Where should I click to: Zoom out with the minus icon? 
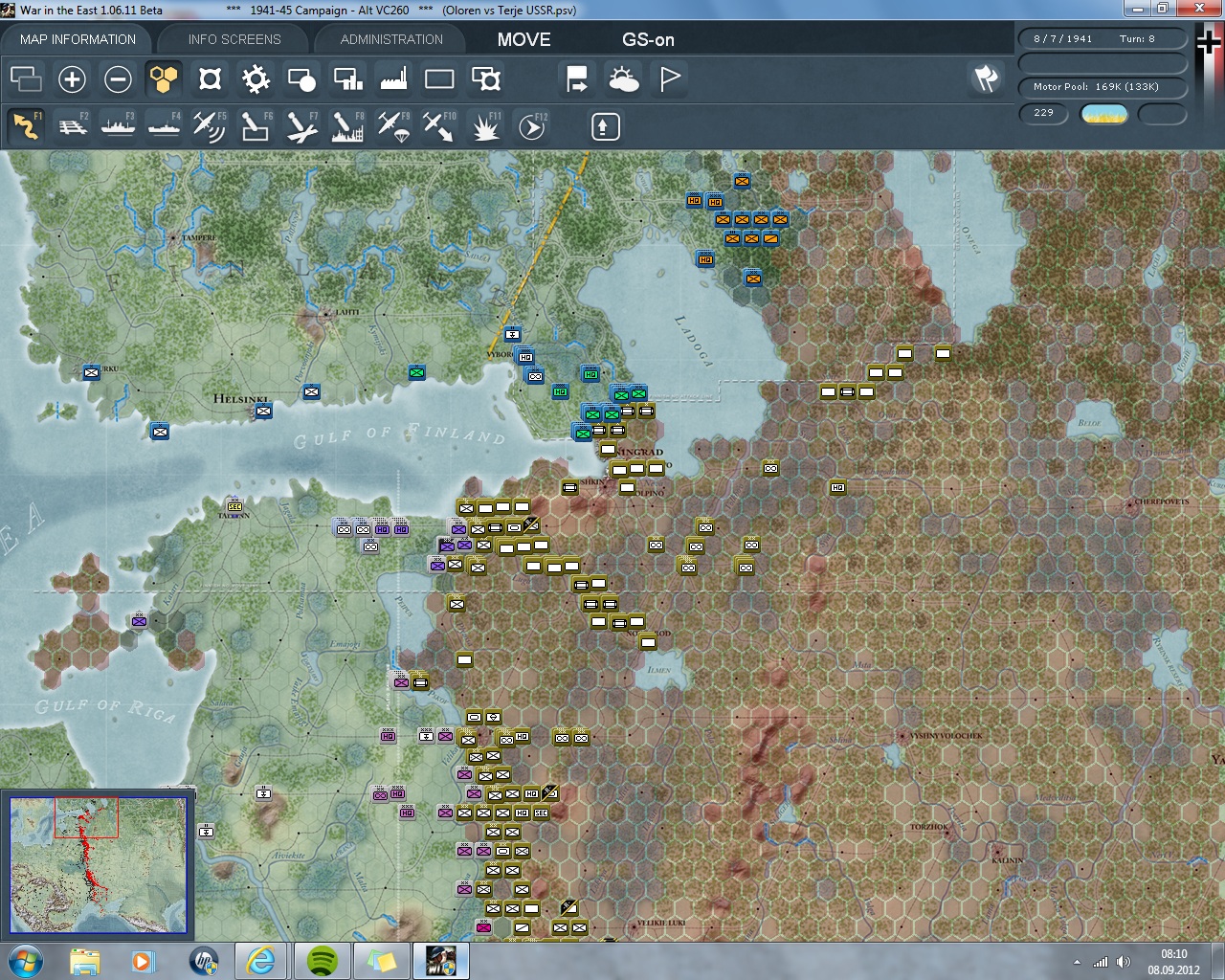pyautogui.click(x=118, y=78)
